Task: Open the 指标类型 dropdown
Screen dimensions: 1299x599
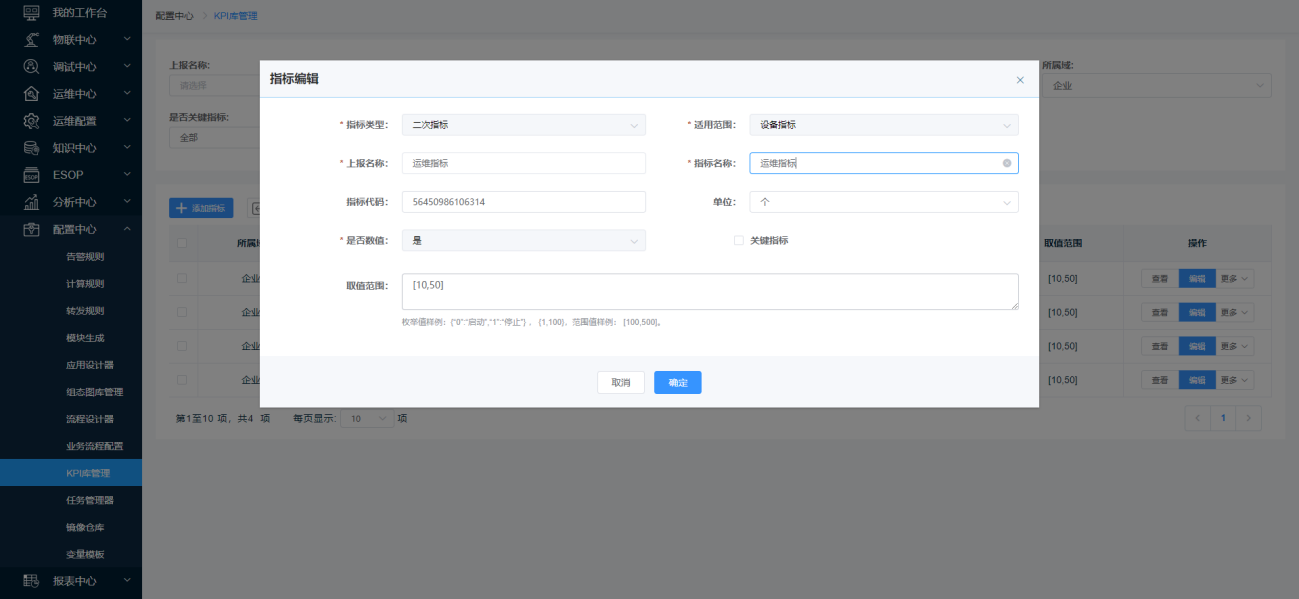Action: [x=523, y=125]
